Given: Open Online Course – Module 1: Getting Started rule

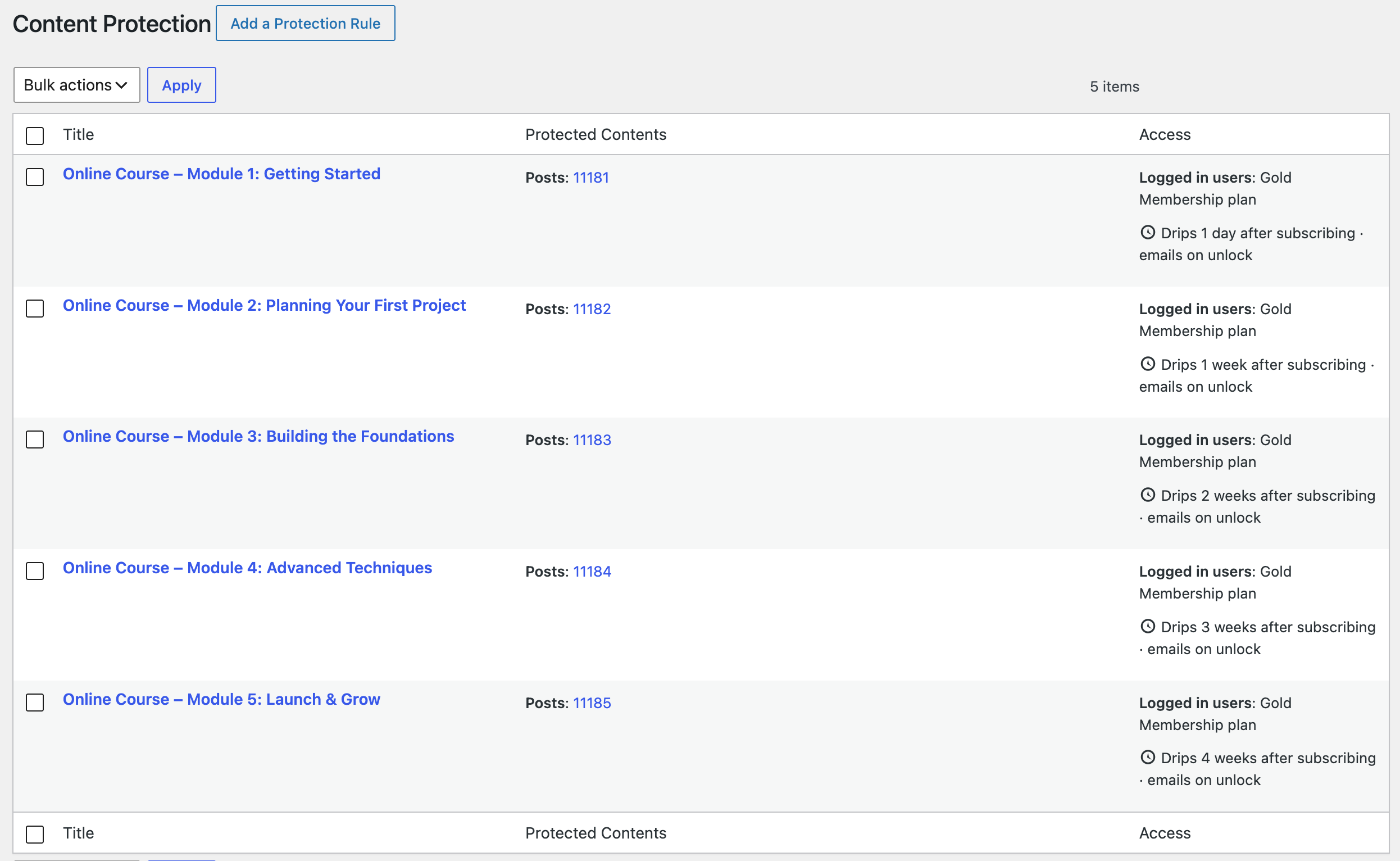Looking at the screenshot, I should pyautogui.click(x=222, y=174).
